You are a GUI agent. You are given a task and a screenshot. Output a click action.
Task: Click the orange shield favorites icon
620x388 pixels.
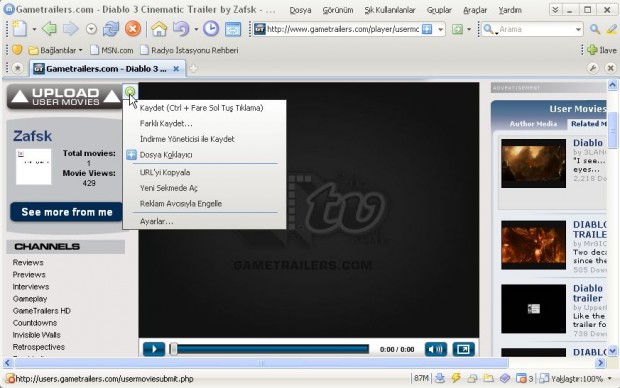click(x=17, y=50)
